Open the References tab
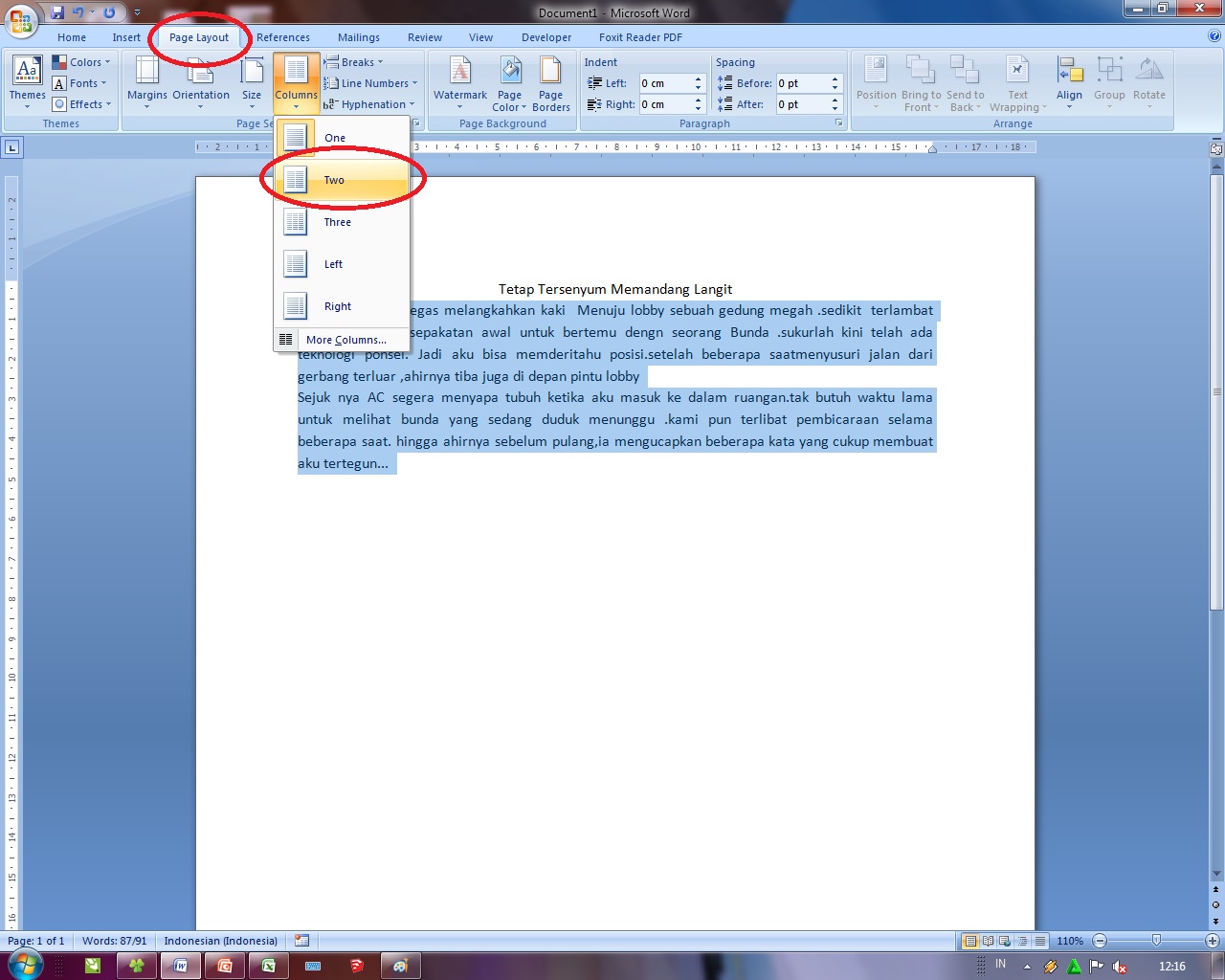Viewport: 1225px width, 980px height. coord(283,37)
